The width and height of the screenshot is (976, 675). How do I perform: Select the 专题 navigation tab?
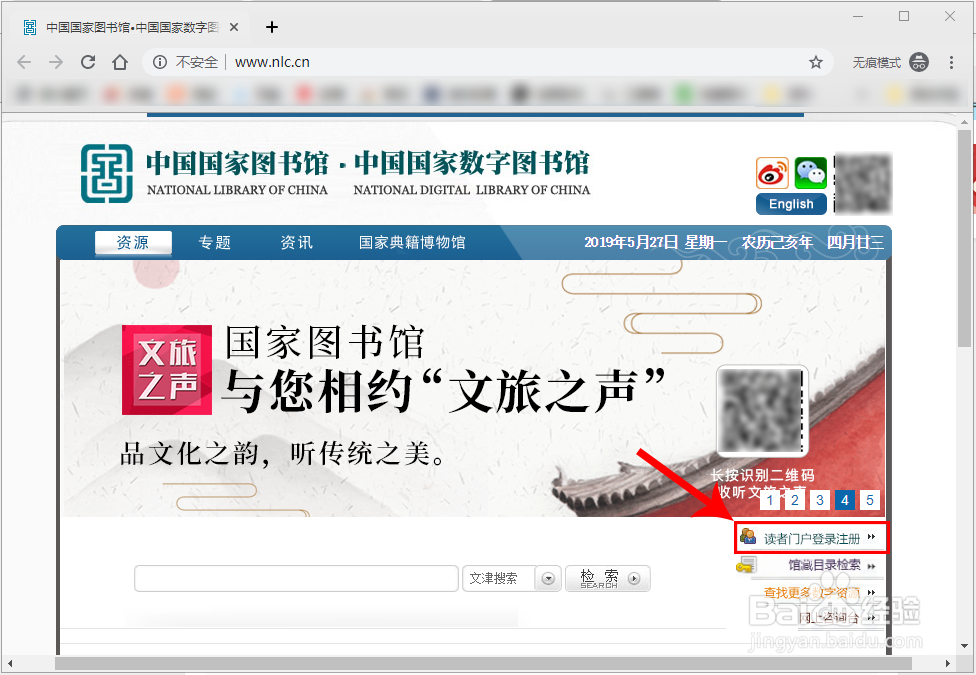(215, 242)
